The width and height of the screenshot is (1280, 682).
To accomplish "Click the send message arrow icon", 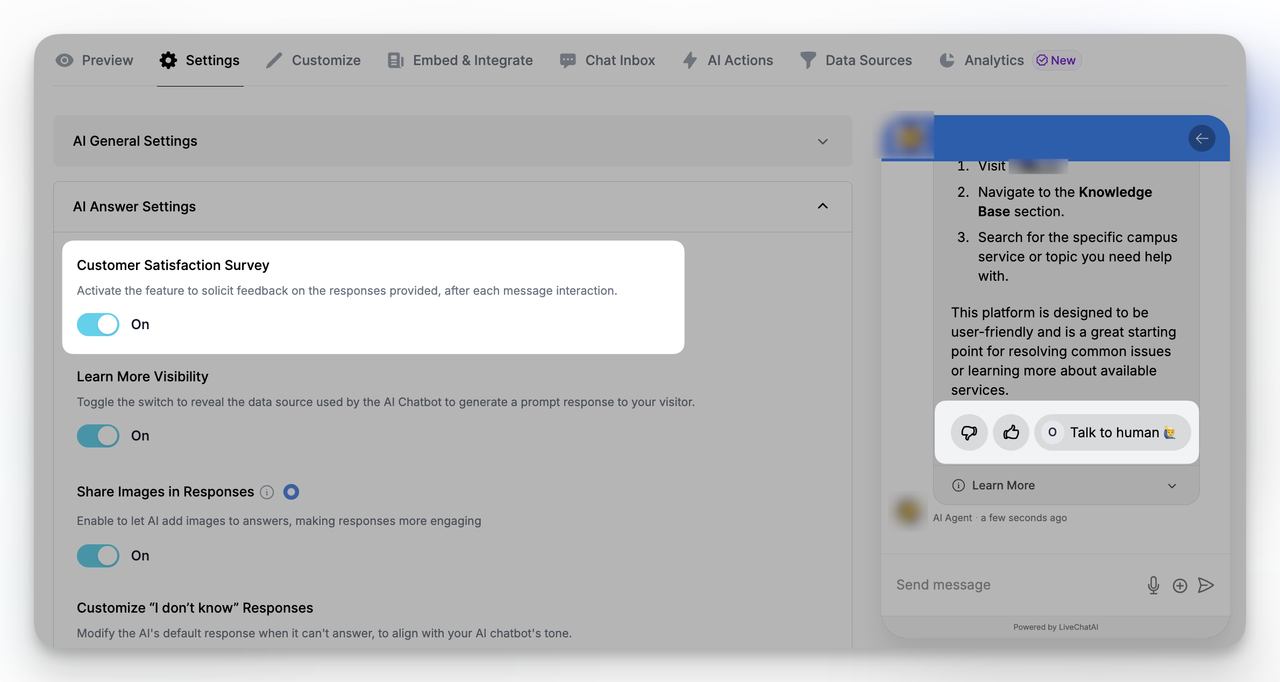I will [x=1206, y=585].
